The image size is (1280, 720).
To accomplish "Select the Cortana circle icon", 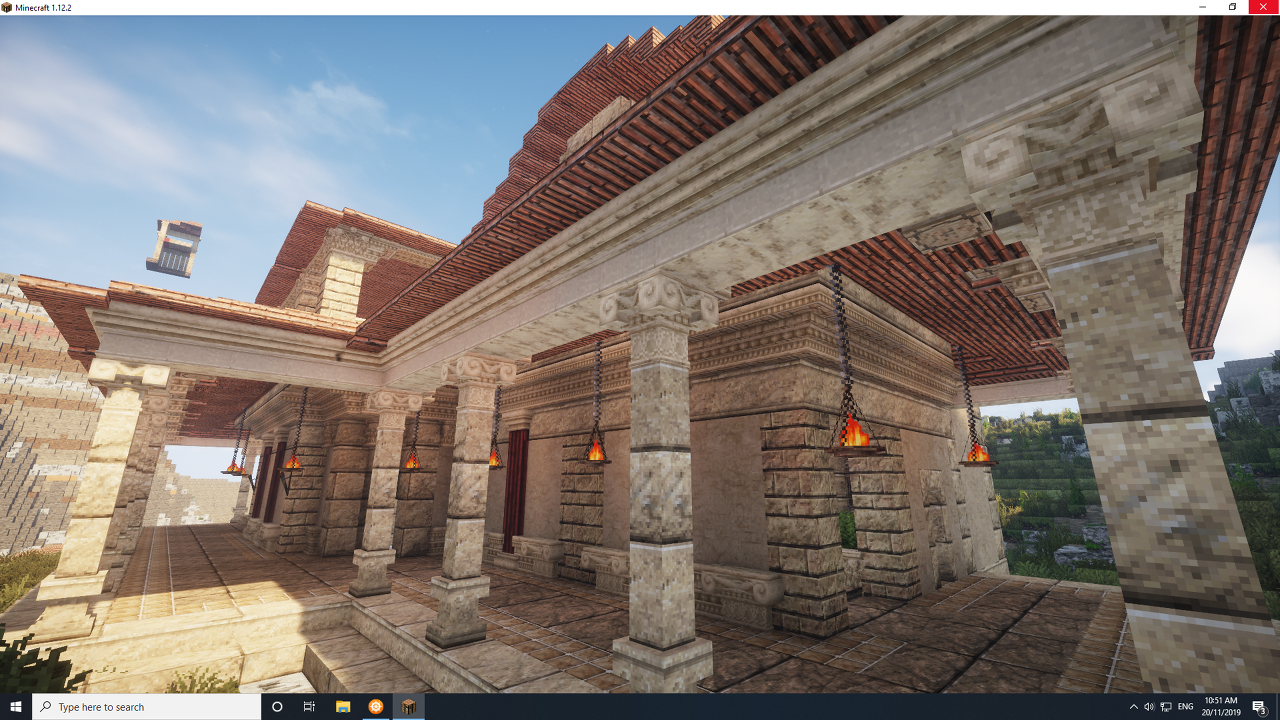I will coord(276,707).
